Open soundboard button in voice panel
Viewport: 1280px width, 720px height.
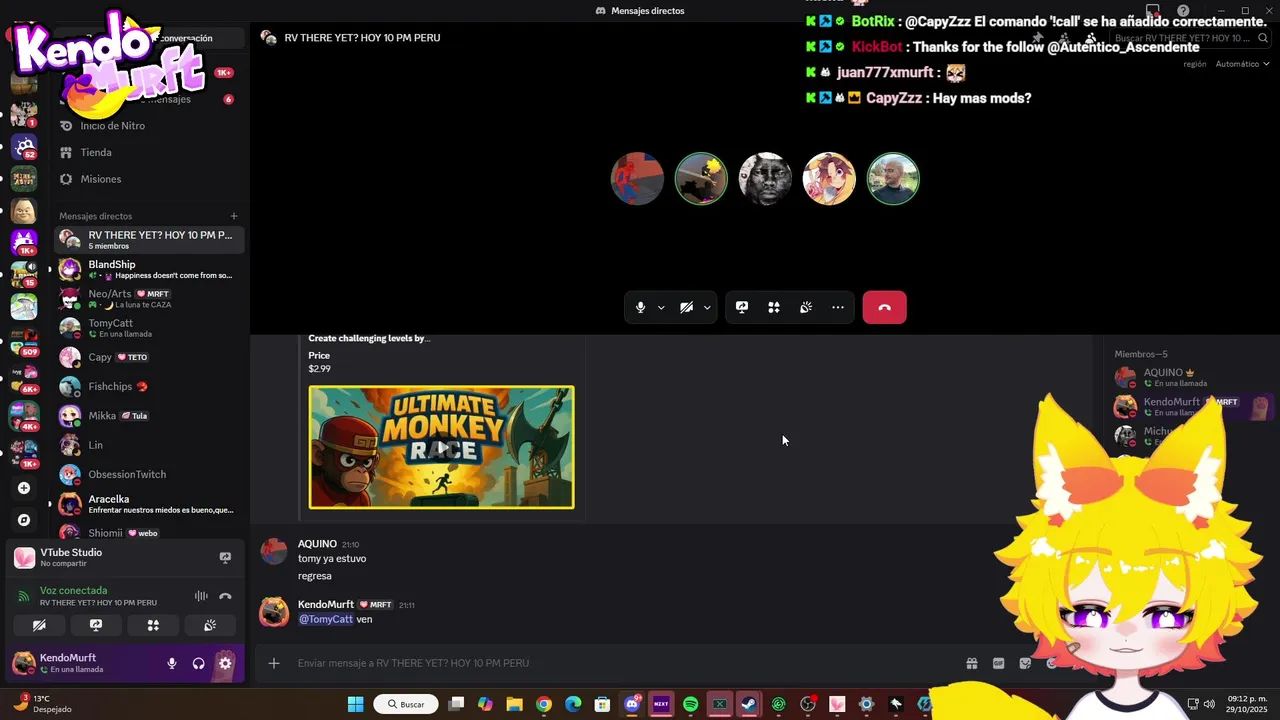point(210,625)
